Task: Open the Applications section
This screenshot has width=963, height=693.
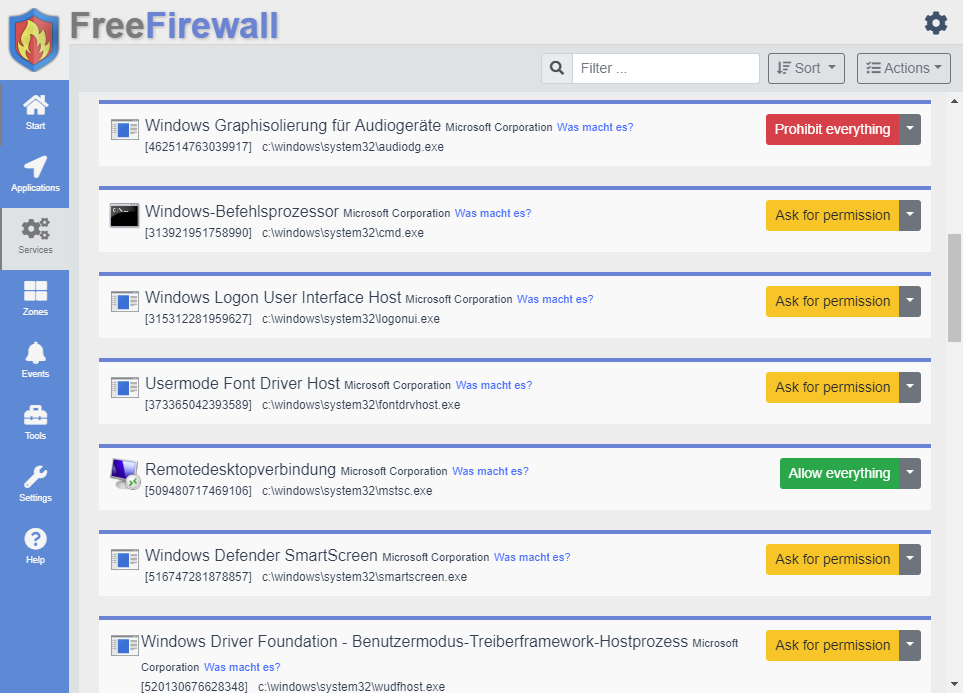Action: click(35, 173)
